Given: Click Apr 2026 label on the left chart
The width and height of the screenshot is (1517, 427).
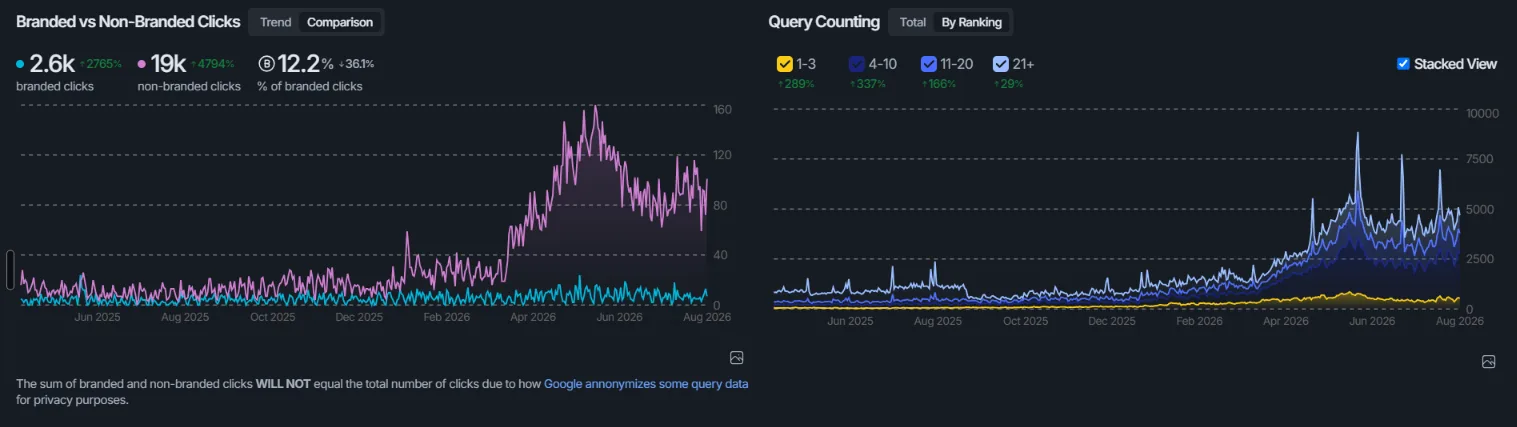Looking at the screenshot, I should coord(533,317).
